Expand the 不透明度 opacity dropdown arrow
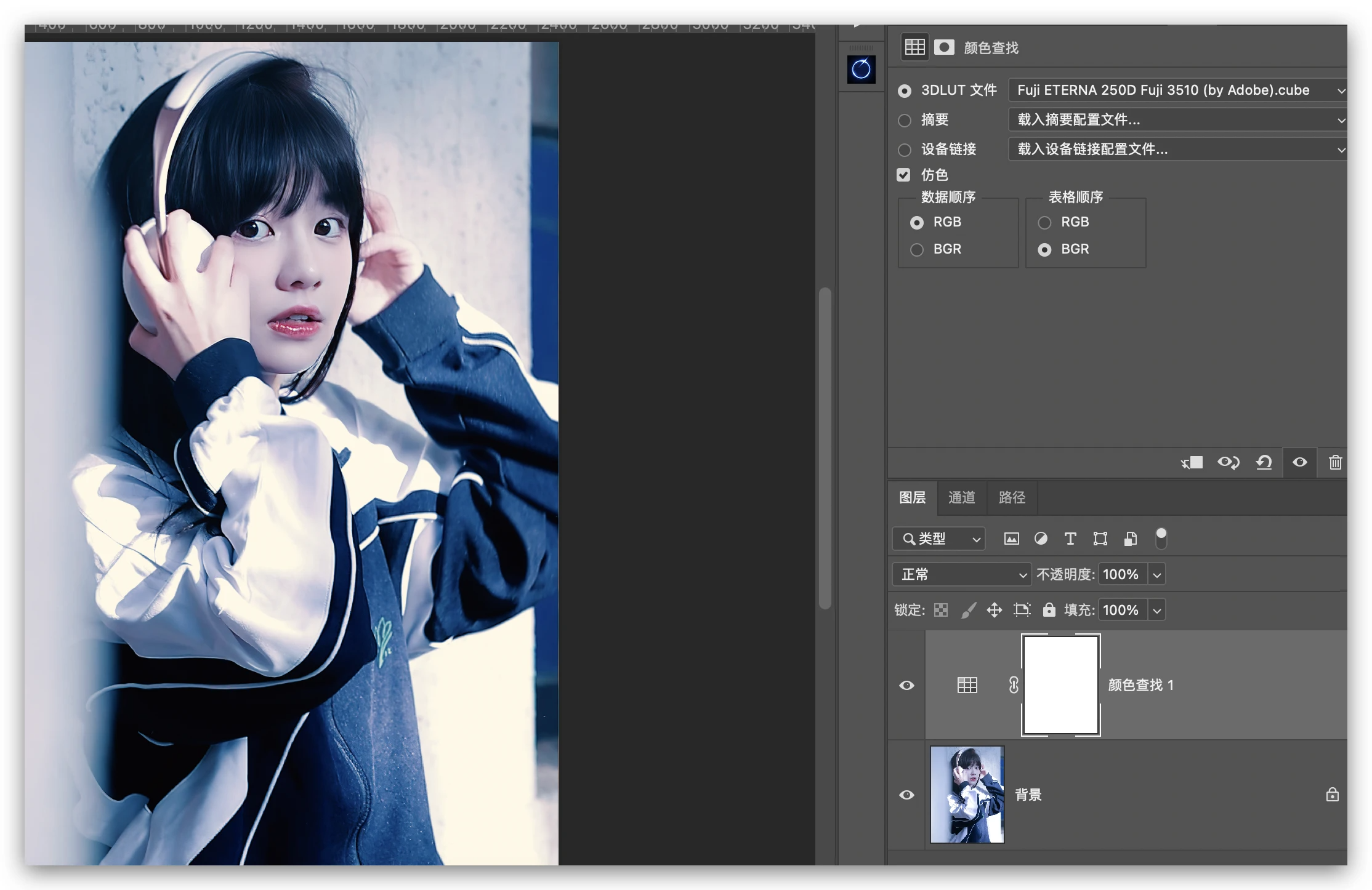This screenshot has width=1372, height=890. (x=1157, y=575)
